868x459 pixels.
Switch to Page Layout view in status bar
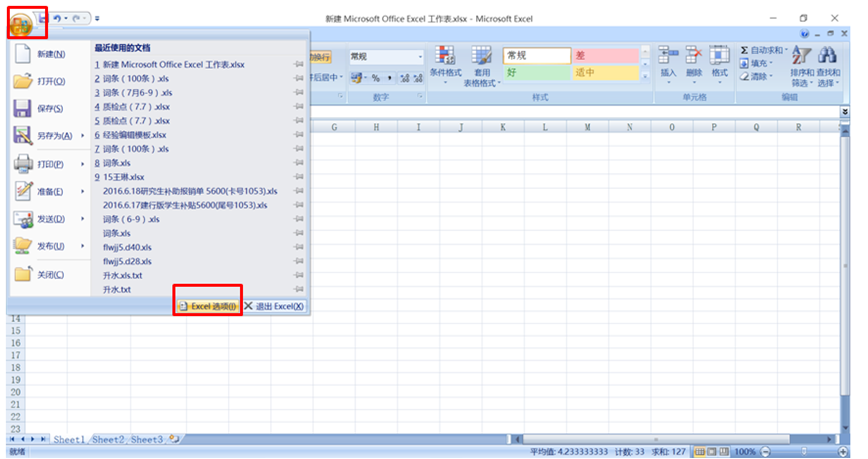pos(715,452)
